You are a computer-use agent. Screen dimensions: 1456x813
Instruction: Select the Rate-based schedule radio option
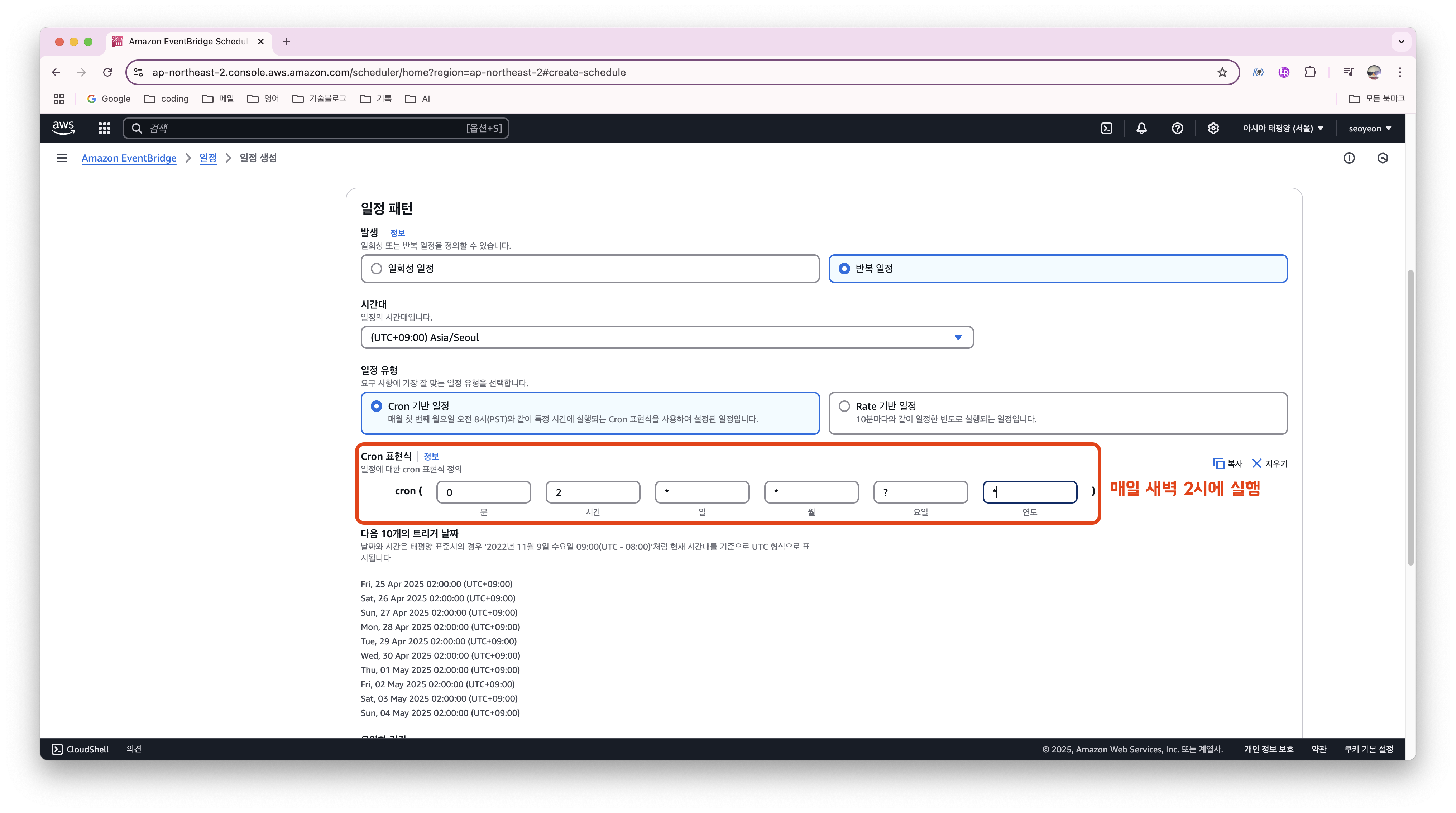tap(844, 406)
